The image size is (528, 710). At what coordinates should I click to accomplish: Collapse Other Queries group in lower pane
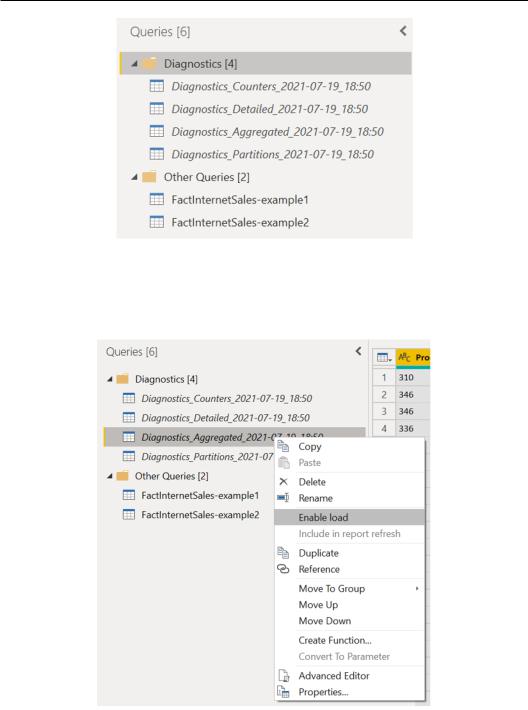[x=110, y=476]
